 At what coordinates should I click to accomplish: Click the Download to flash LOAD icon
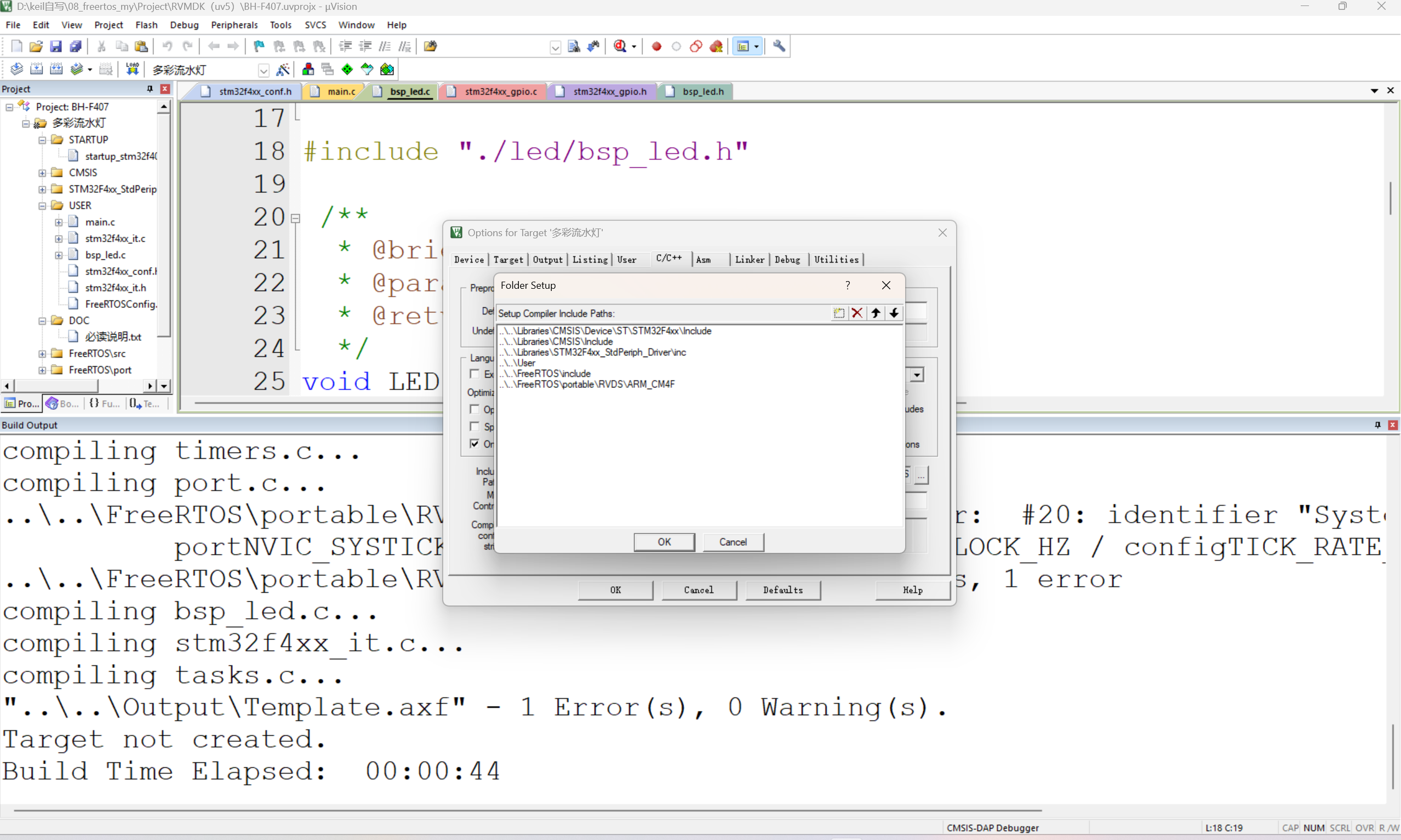pos(133,69)
